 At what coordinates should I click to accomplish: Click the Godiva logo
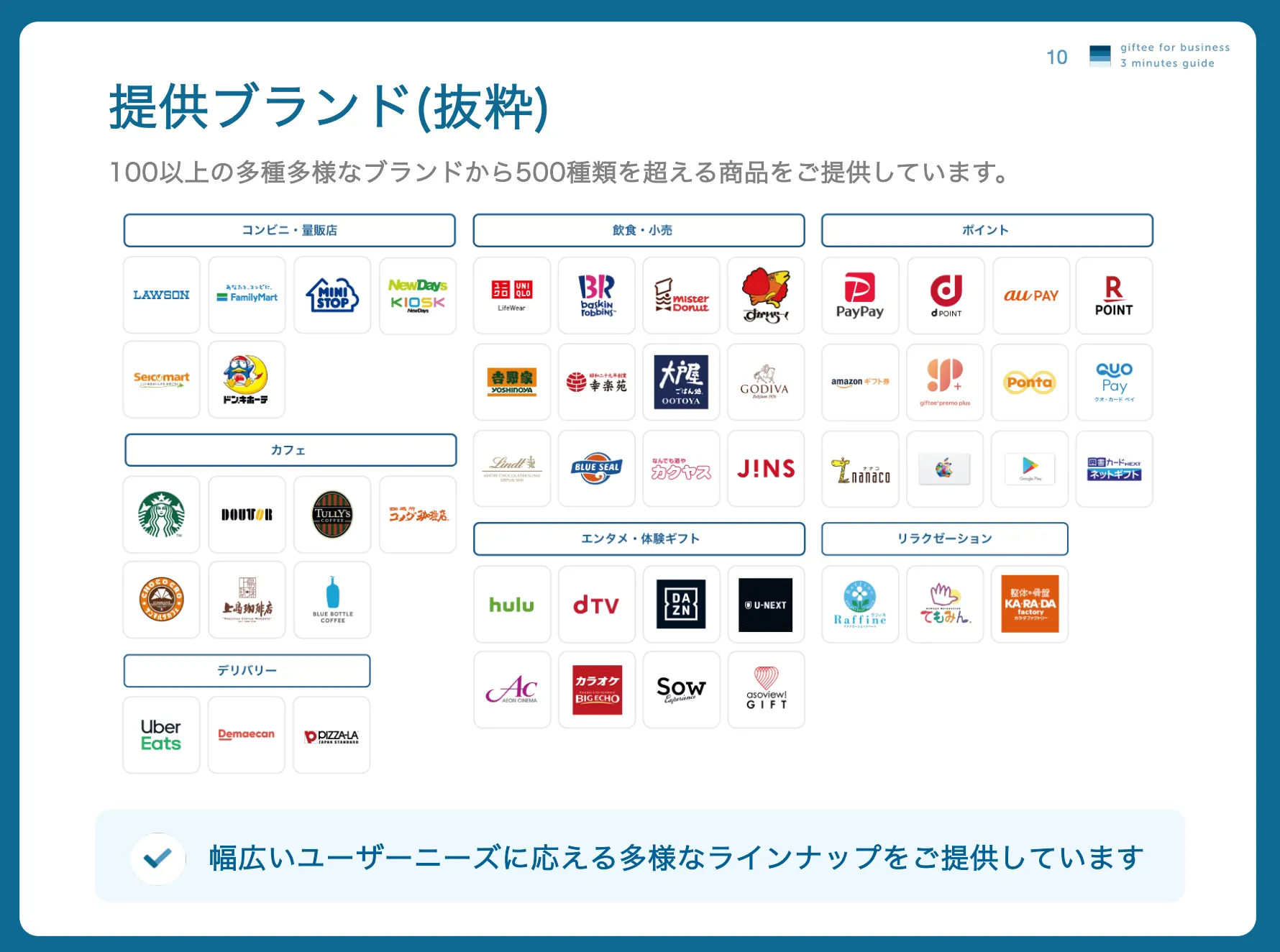tap(765, 382)
